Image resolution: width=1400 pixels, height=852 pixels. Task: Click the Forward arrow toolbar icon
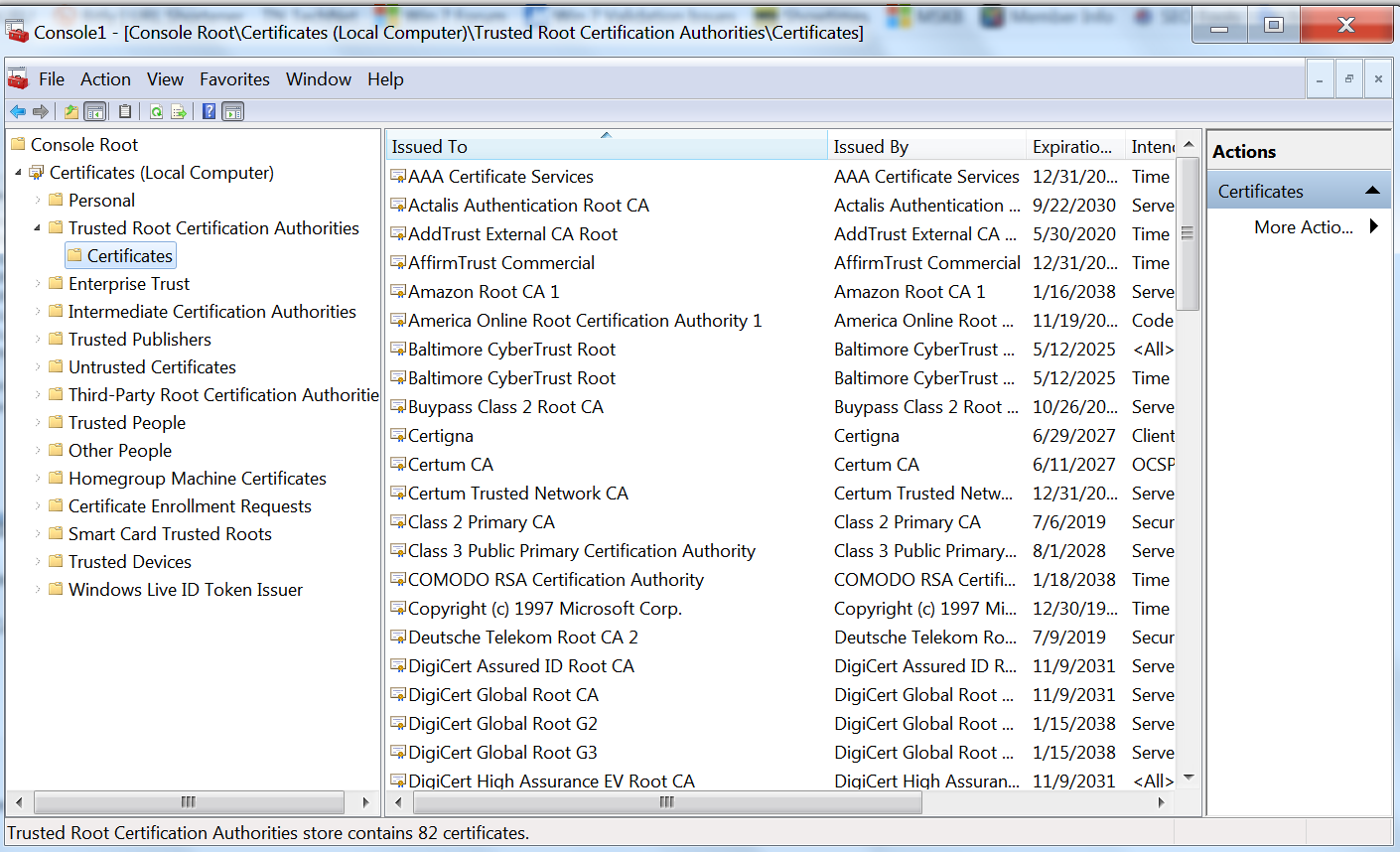click(41, 111)
